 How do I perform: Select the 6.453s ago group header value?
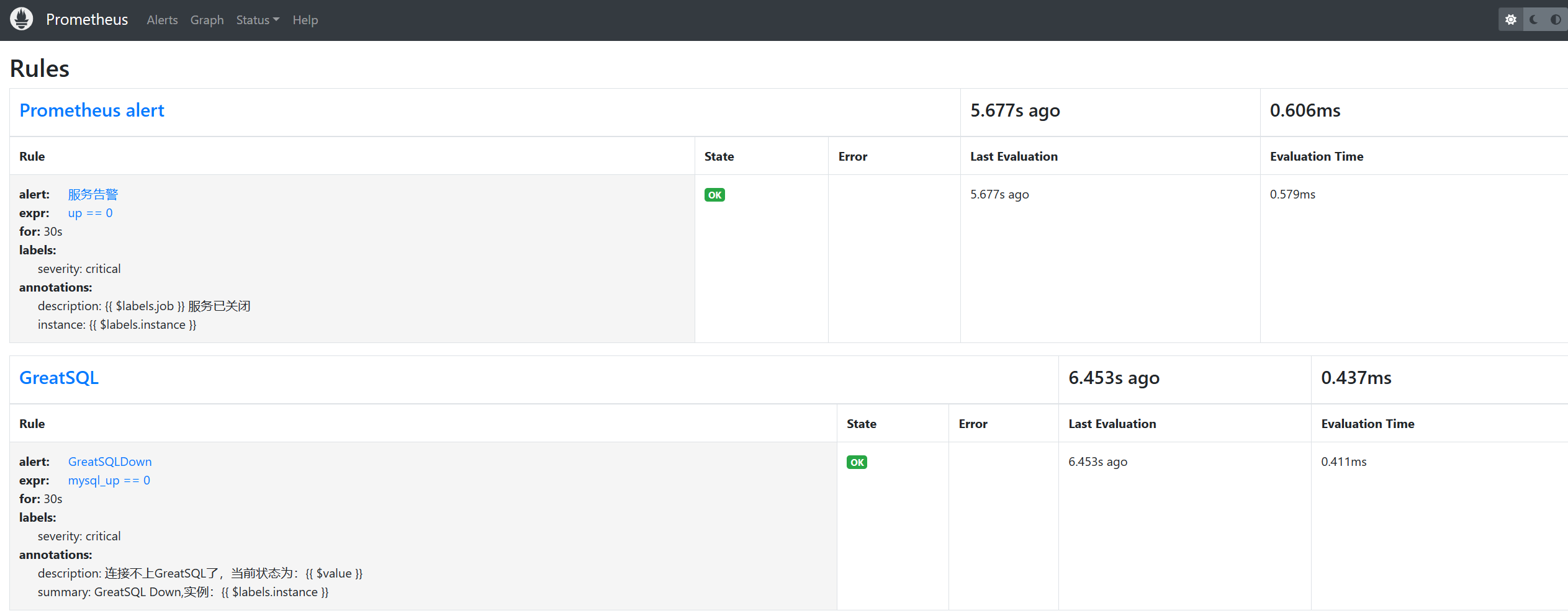pos(1114,378)
